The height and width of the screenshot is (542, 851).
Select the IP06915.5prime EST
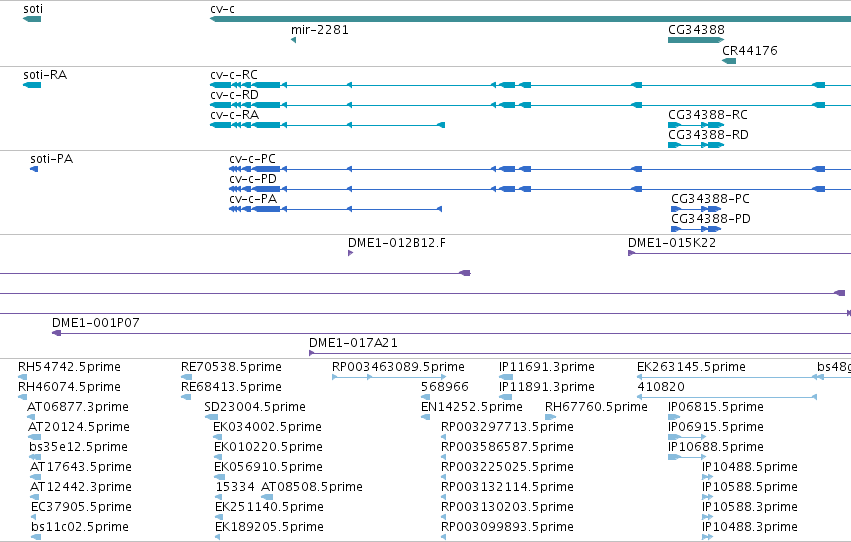tap(687, 437)
